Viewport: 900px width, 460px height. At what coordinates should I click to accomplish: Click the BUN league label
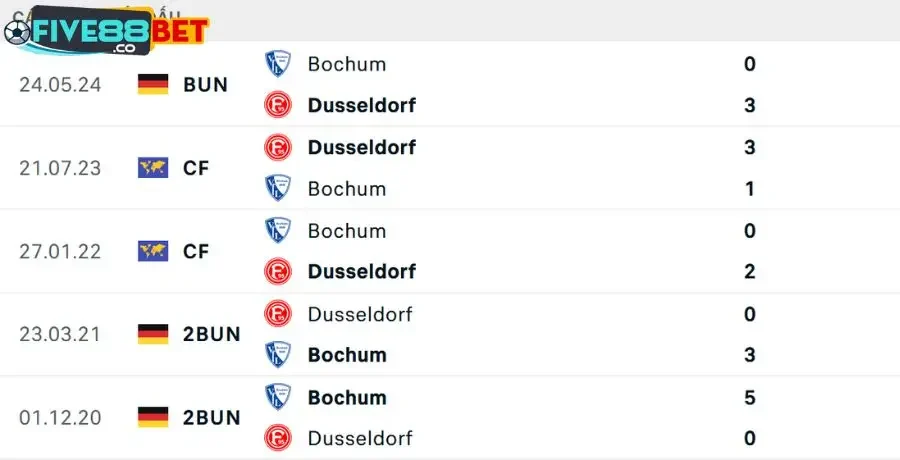206,85
